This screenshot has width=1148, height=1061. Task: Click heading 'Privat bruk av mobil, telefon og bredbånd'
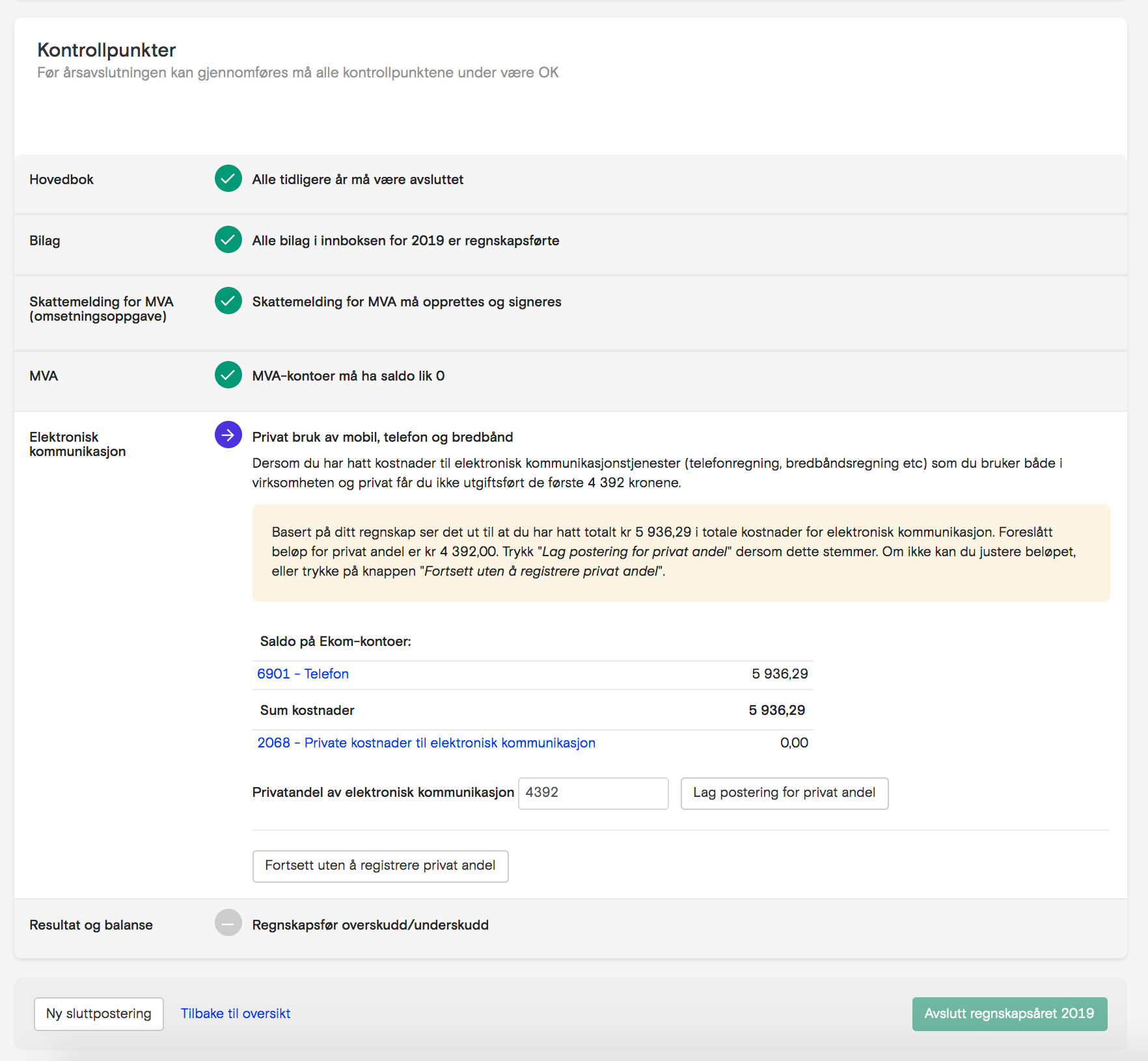[x=383, y=437]
